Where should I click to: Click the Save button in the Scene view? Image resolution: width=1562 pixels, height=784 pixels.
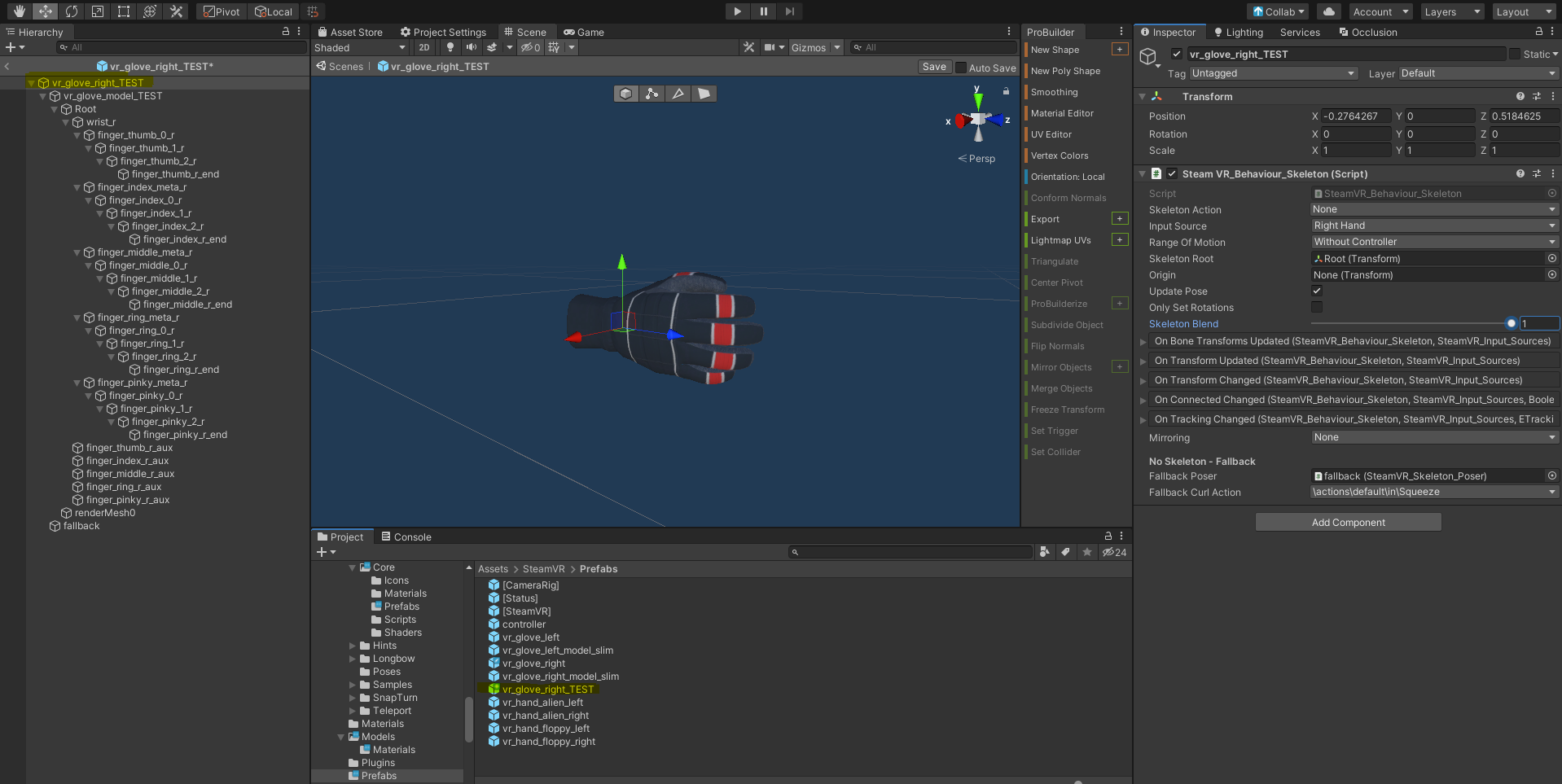933,67
